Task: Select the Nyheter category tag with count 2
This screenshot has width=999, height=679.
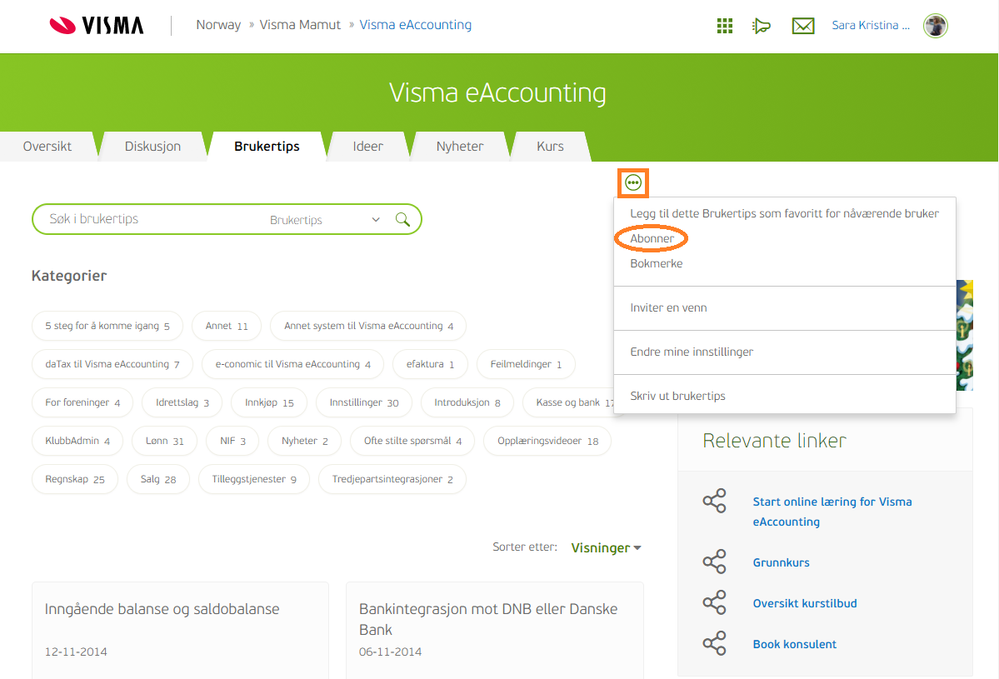Action: 305,441
